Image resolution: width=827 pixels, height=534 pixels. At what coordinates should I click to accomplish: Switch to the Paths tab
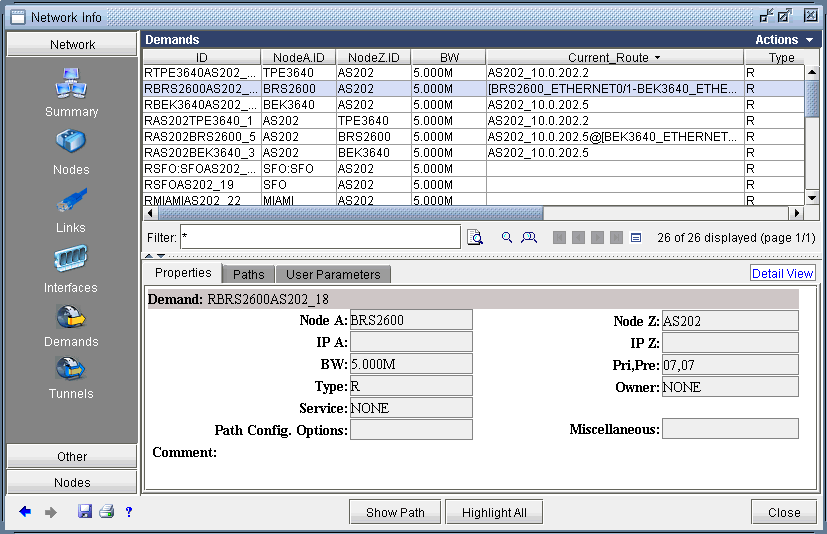tap(249, 274)
